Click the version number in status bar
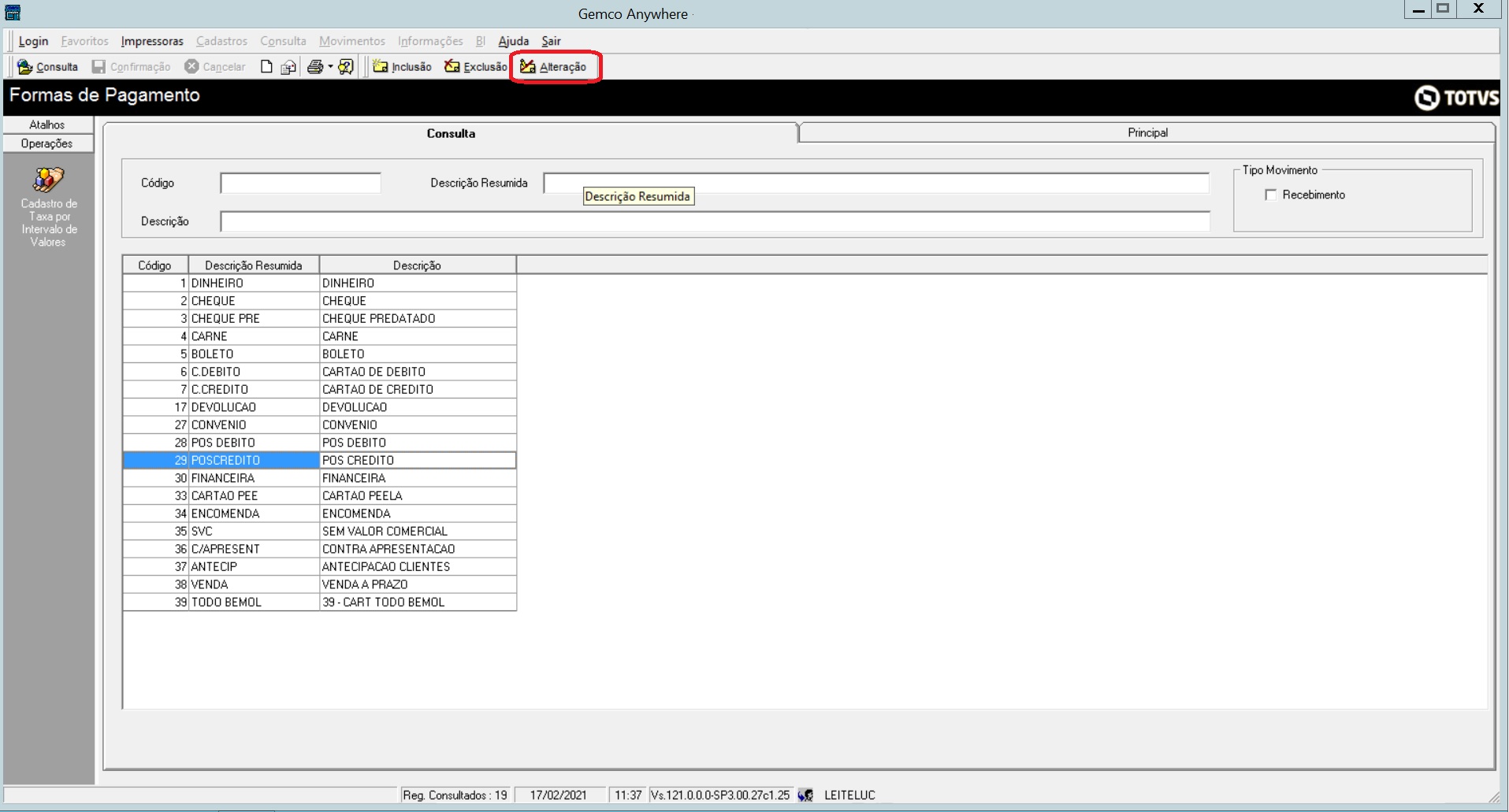Viewport: 1509px width, 812px height. pos(720,795)
